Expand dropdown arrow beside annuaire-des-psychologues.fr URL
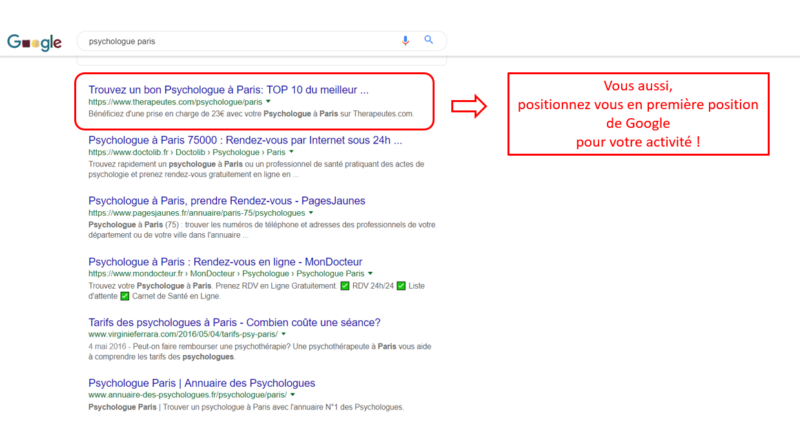The width and height of the screenshot is (800, 445). [293, 395]
